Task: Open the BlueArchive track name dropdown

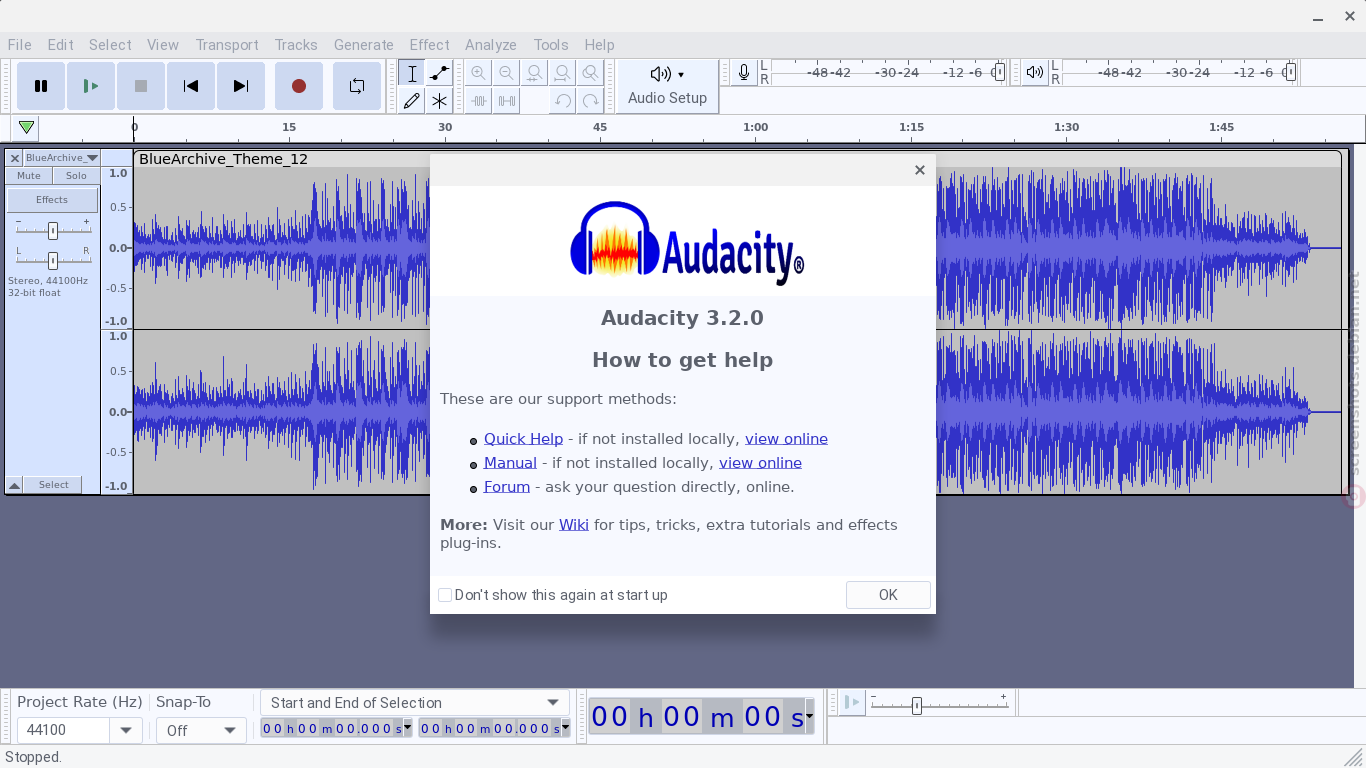Action: [x=61, y=158]
